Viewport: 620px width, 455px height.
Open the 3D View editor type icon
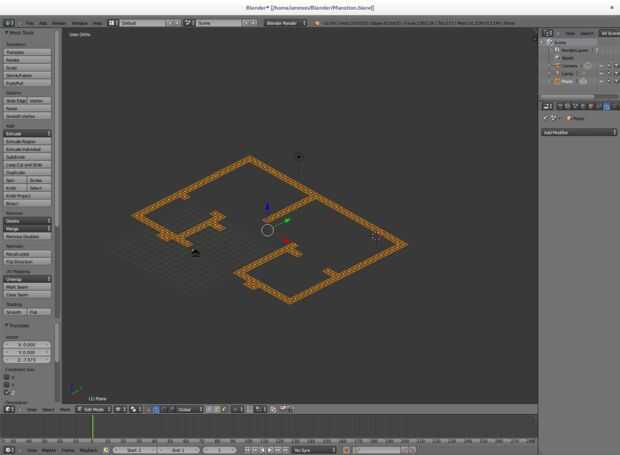click(x=9, y=409)
